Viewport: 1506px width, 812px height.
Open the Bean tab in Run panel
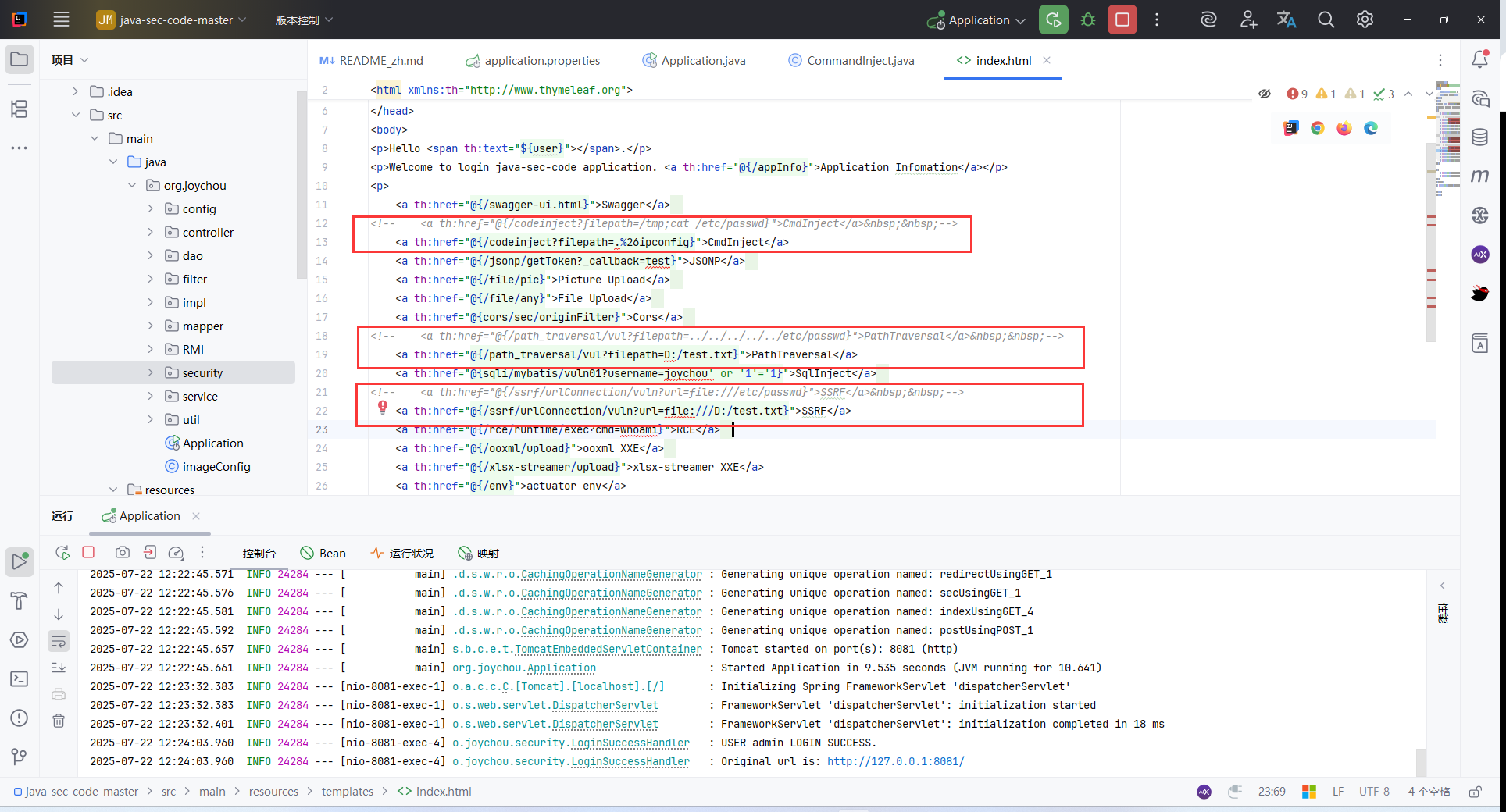pyautogui.click(x=323, y=554)
